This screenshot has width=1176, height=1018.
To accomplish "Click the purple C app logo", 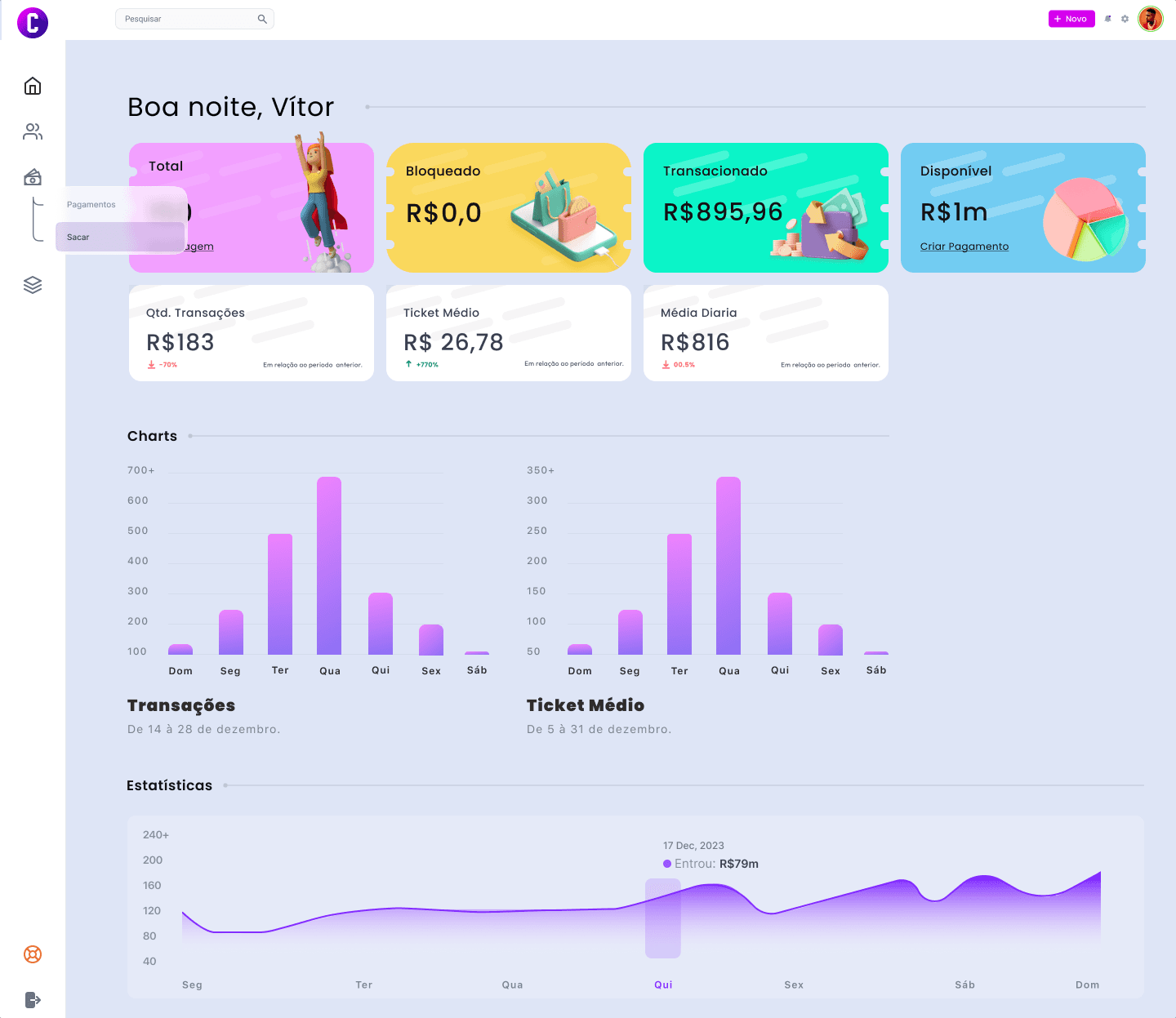I will 33,22.
